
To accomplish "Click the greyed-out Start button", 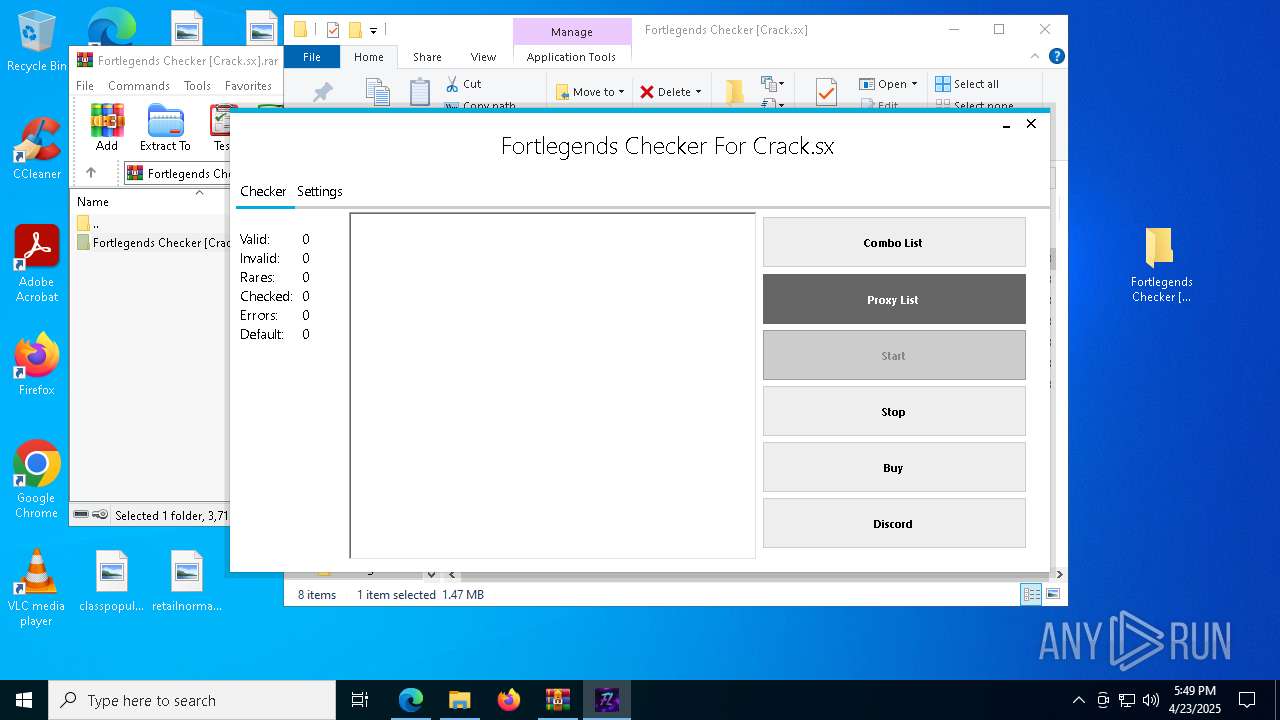I will point(894,356).
